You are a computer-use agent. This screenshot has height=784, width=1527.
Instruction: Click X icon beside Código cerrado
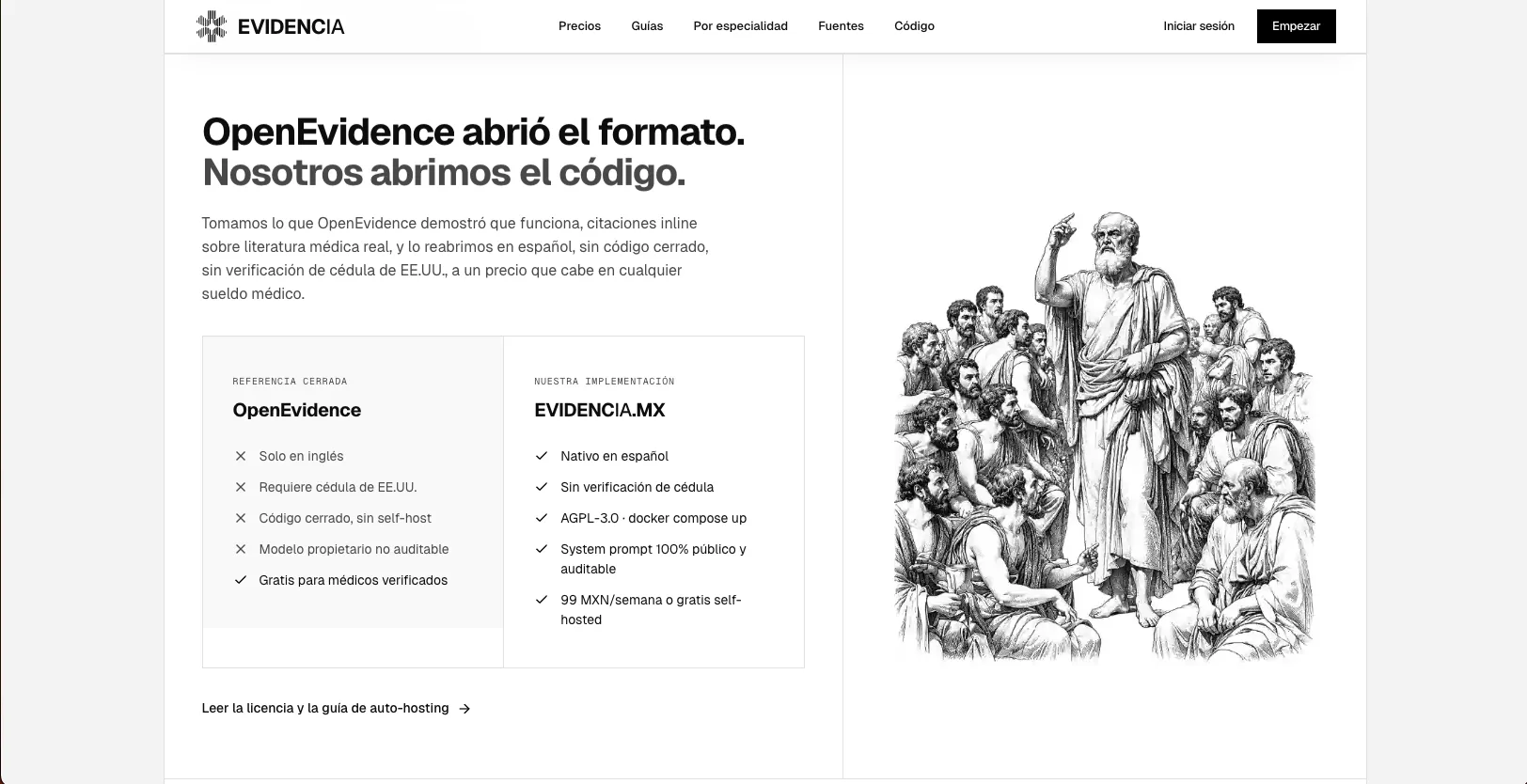(x=241, y=518)
